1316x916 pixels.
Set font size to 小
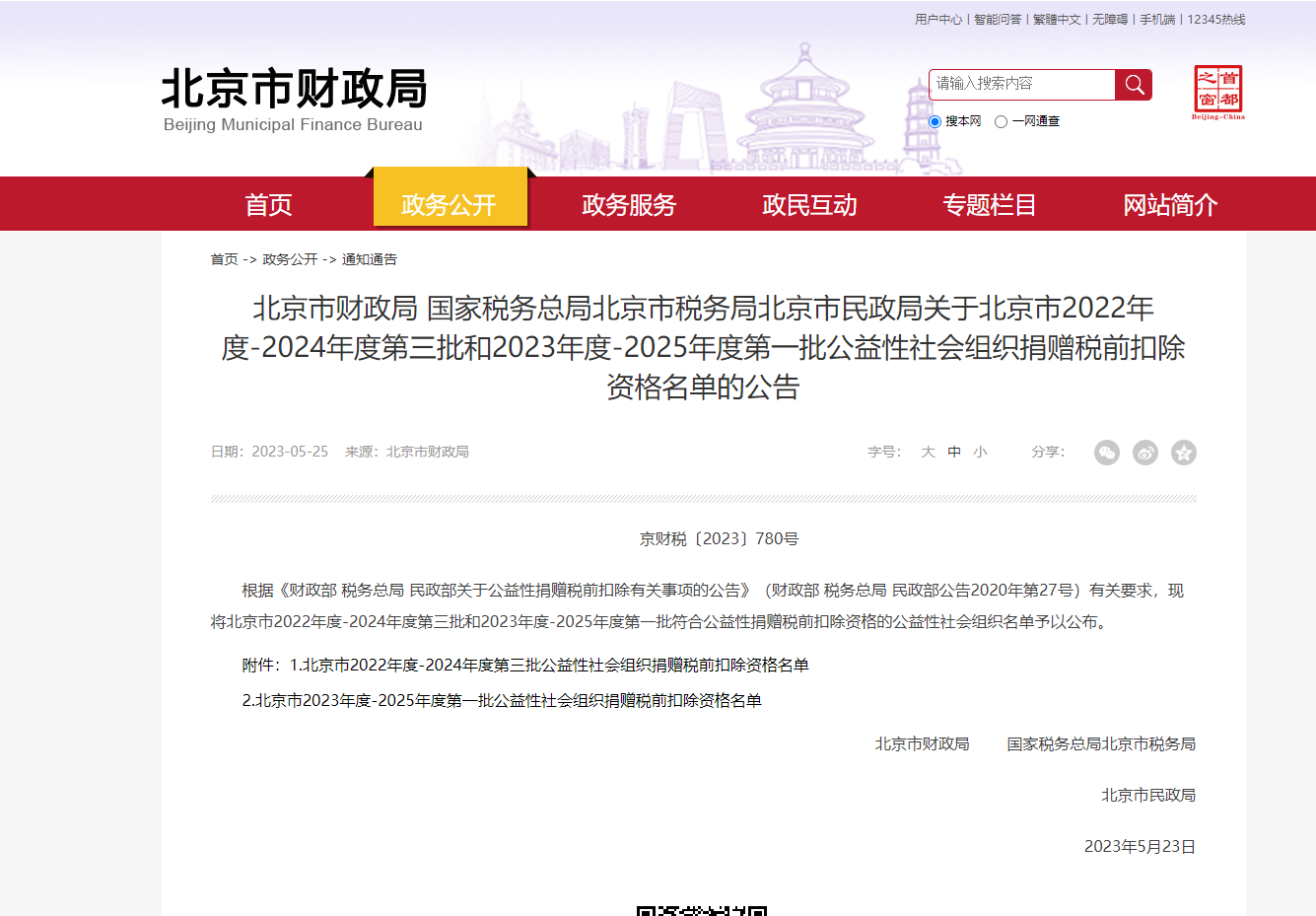click(x=979, y=452)
